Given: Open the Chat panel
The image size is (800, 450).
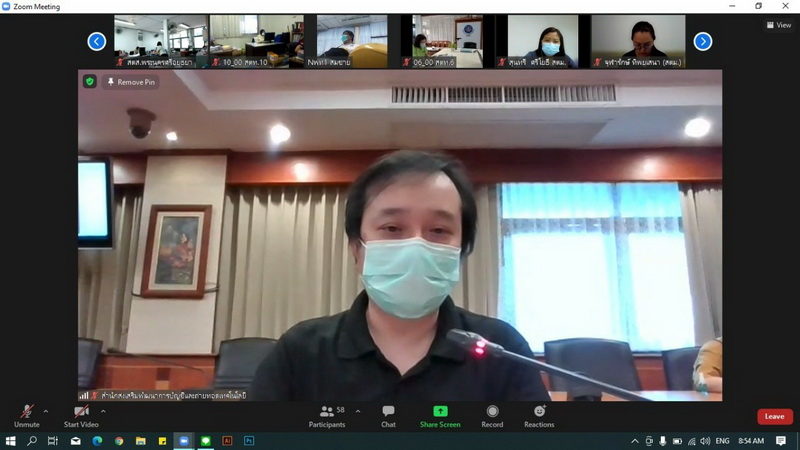Looking at the screenshot, I should [388, 416].
